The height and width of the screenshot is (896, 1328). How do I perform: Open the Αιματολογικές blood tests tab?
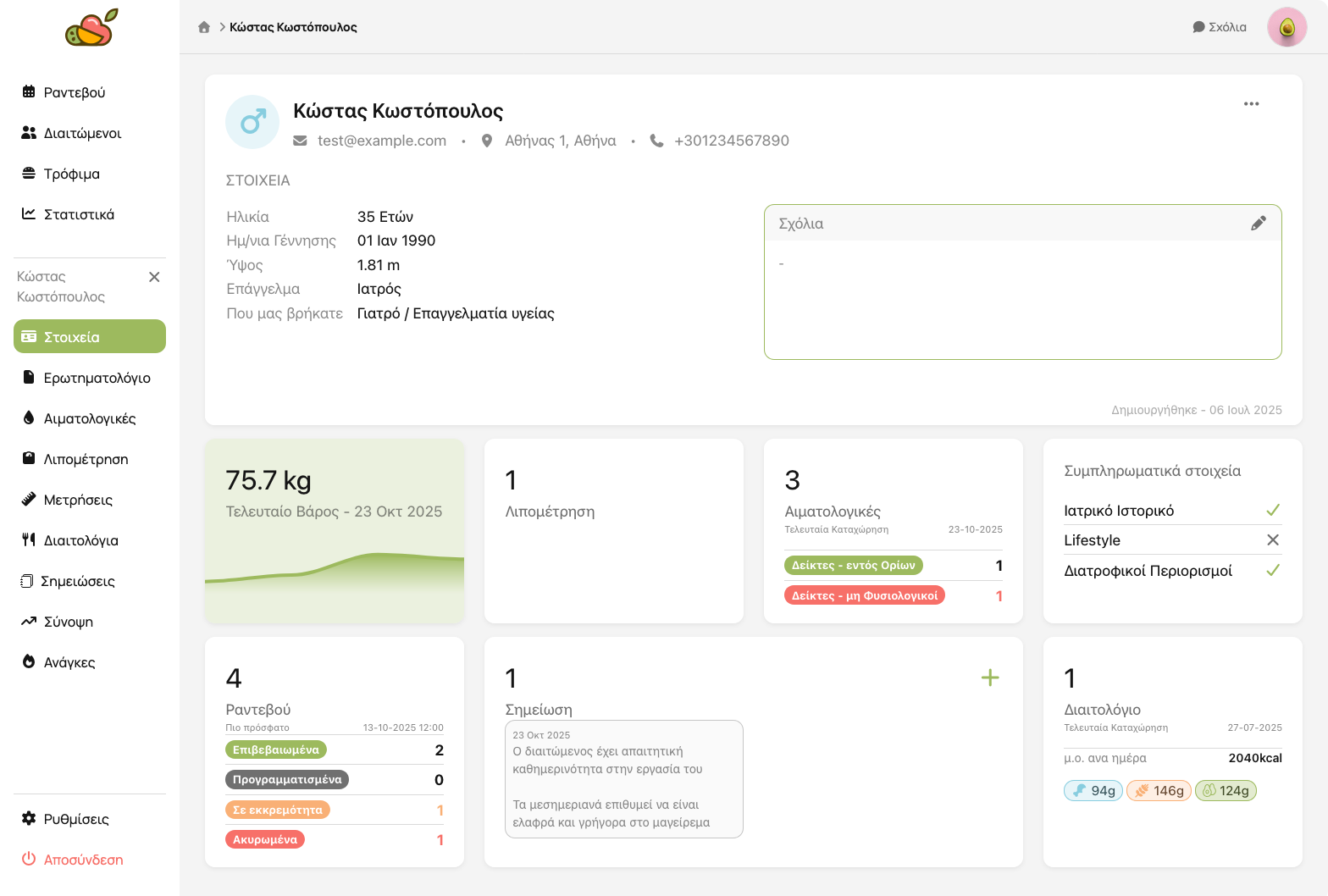click(89, 418)
